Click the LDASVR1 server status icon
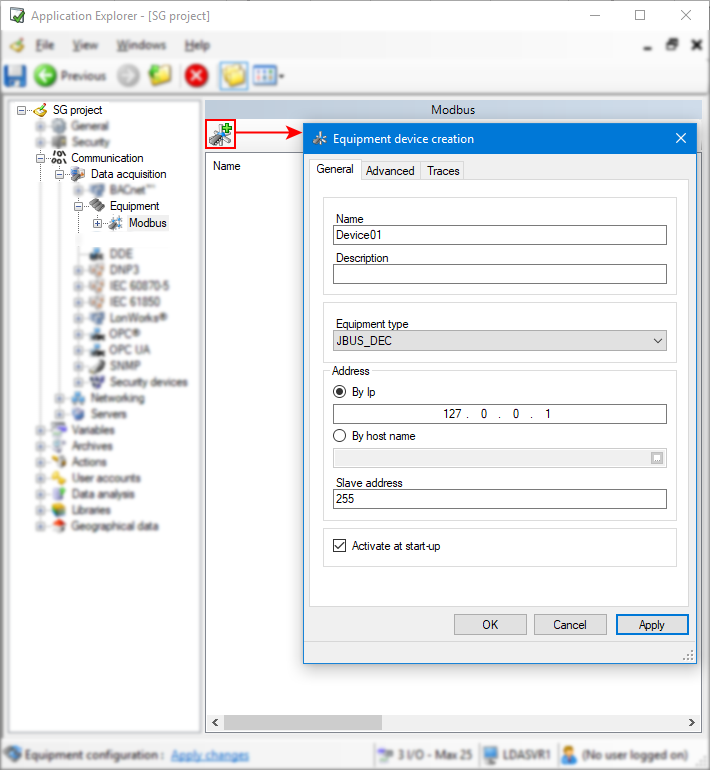This screenshot has width=710, height=770. tap(491, 755)
